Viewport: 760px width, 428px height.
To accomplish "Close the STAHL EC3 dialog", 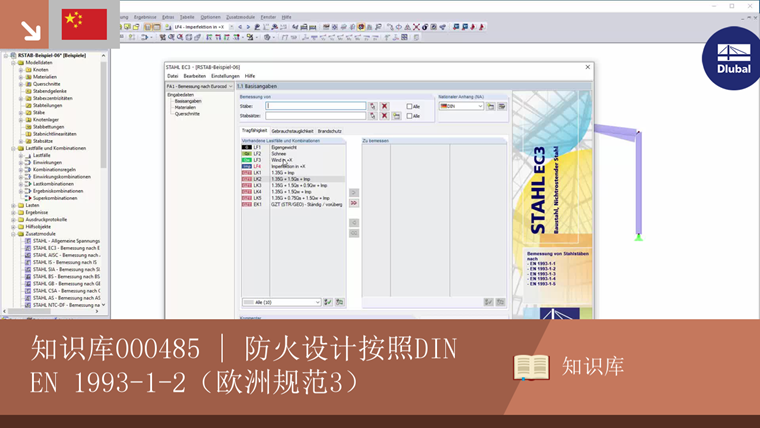I will point(587,67).
